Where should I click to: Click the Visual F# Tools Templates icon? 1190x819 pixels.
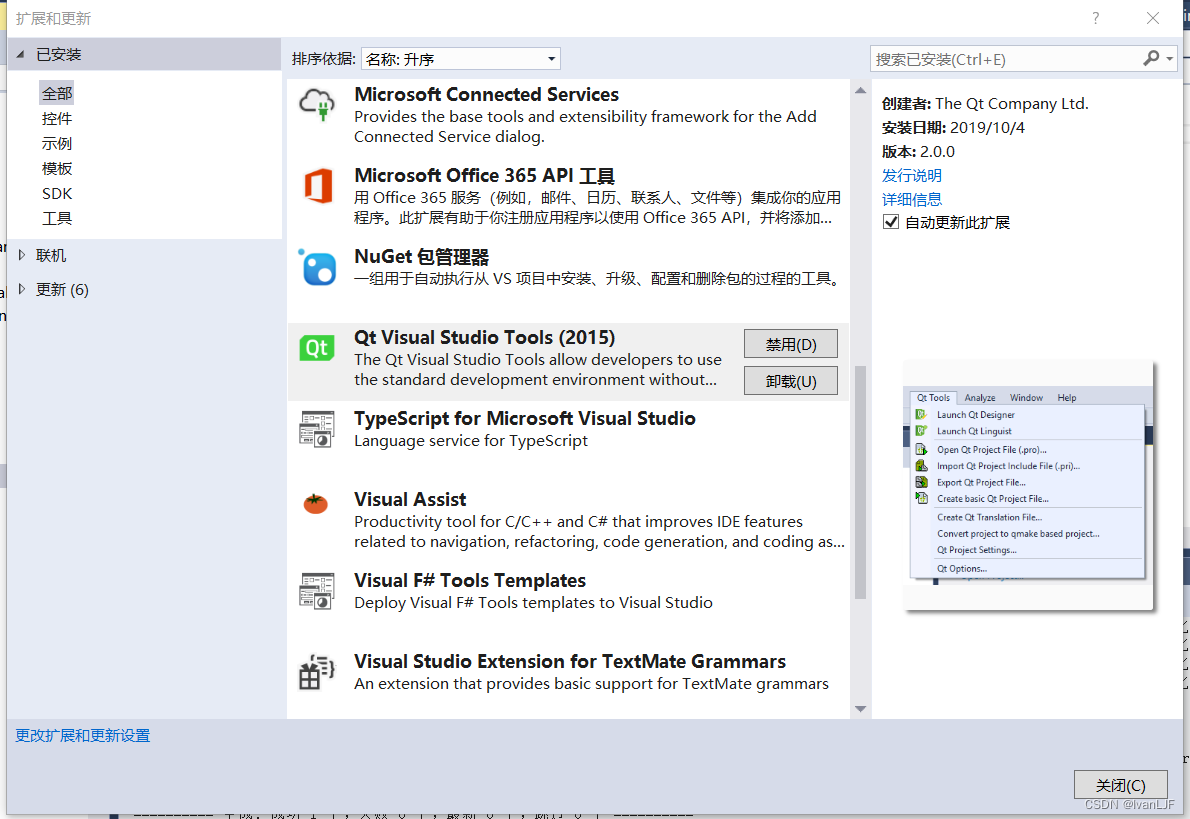316,591
